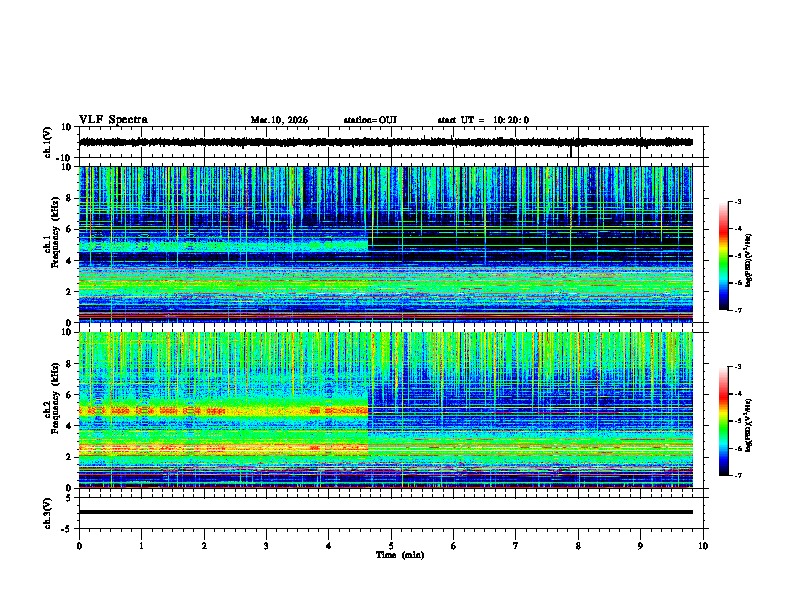Viewport: 792px width, 612px height.
Task: Click the ch.1 voltage waveform trace
Action: point(386,142)
